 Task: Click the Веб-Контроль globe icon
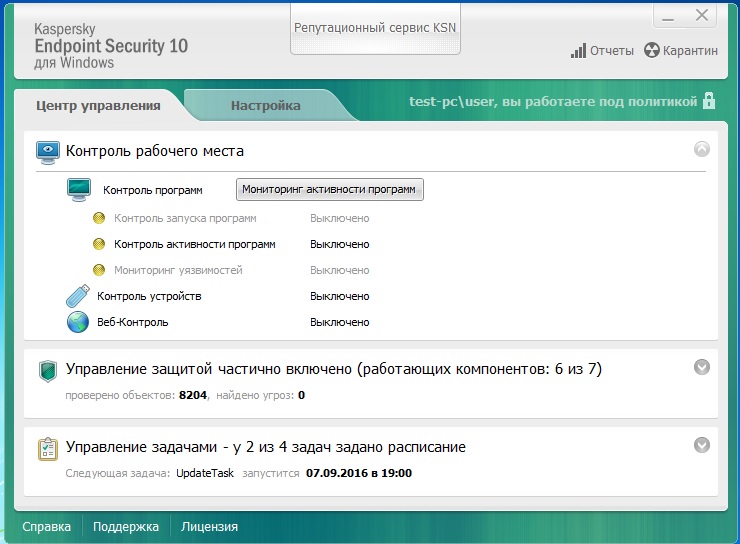click(x=78, y=322)
